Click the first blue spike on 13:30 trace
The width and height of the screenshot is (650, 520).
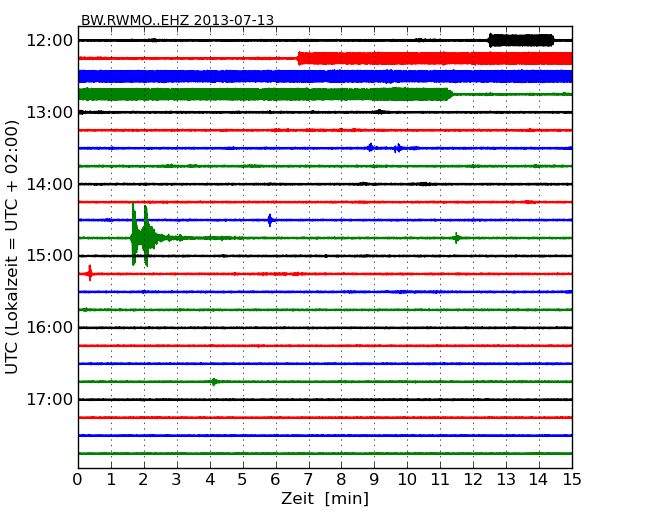tap(370, 148)
